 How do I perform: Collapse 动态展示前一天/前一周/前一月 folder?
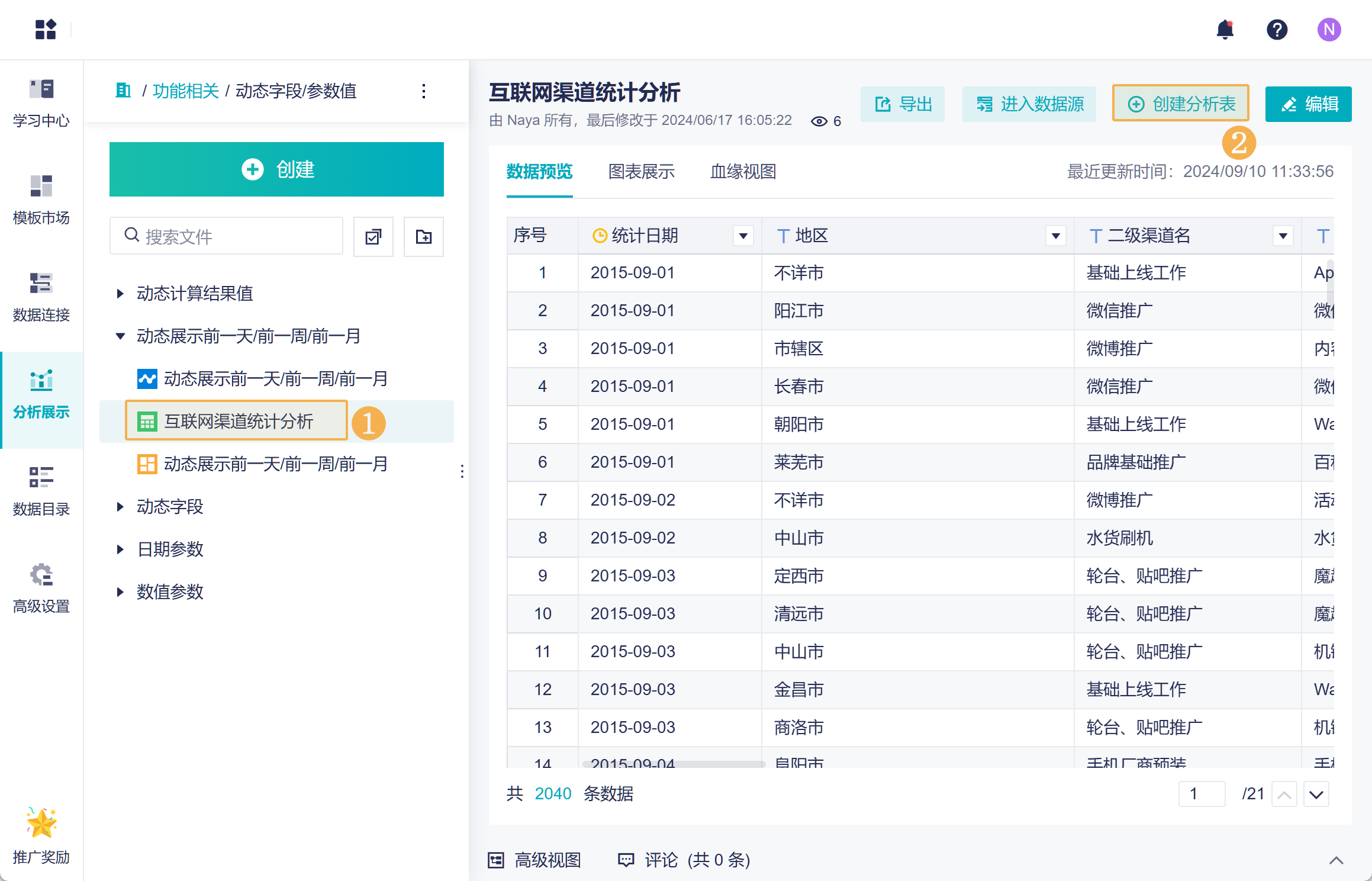[x=120, y=336]
